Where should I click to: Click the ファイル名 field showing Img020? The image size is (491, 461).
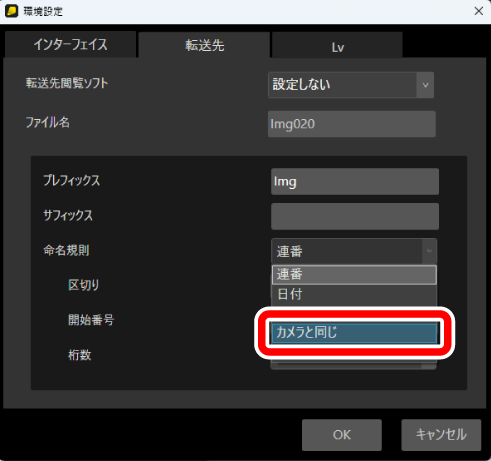coord(352,124)
